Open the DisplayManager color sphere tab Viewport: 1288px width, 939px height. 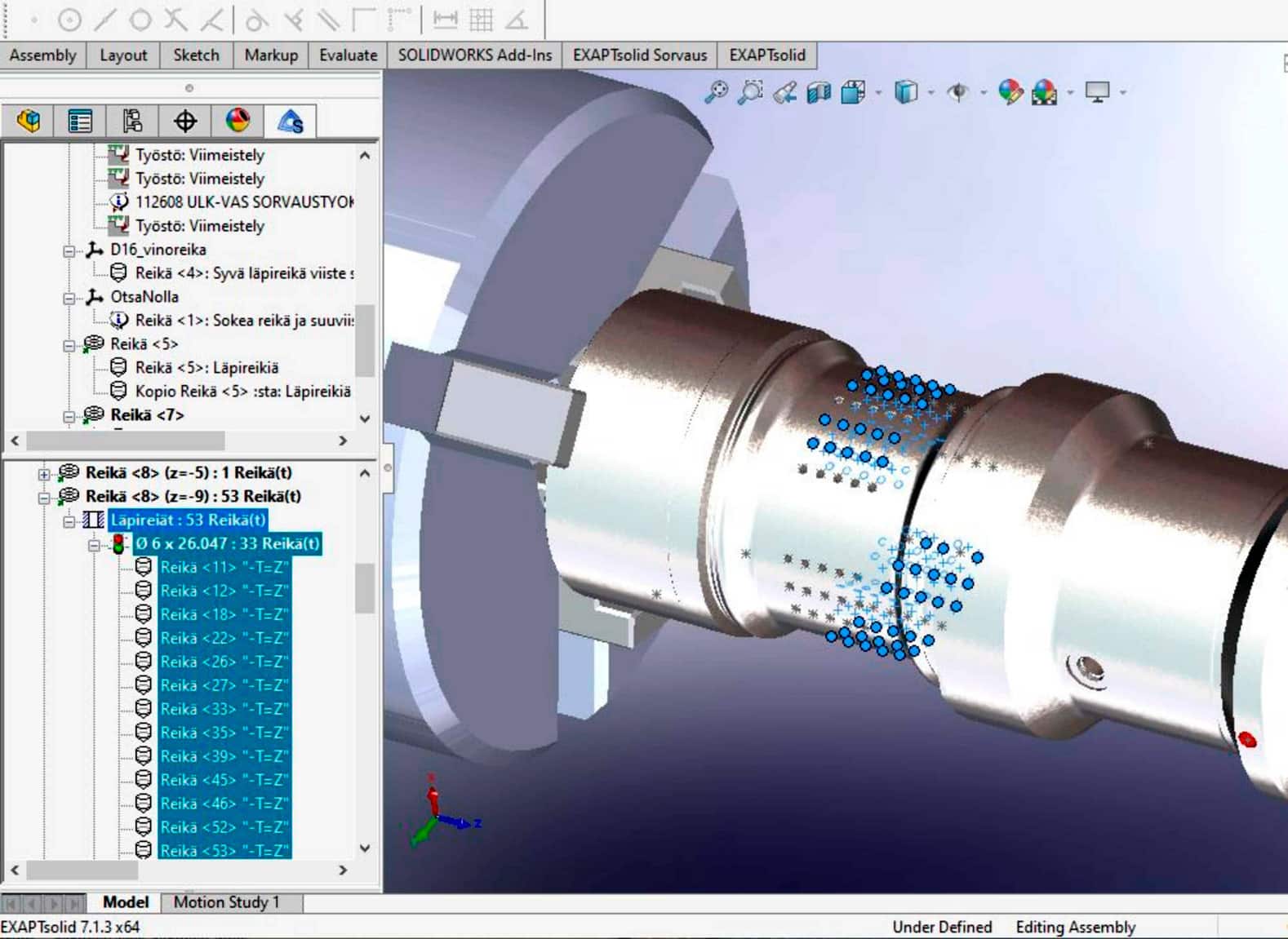pos(238,122)
